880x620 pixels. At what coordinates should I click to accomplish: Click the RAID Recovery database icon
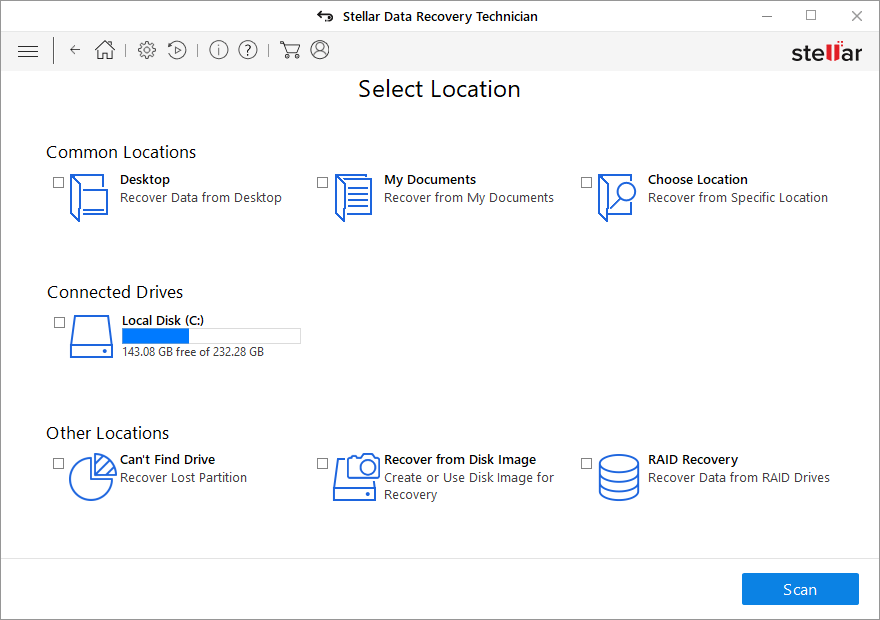[618, 477]
